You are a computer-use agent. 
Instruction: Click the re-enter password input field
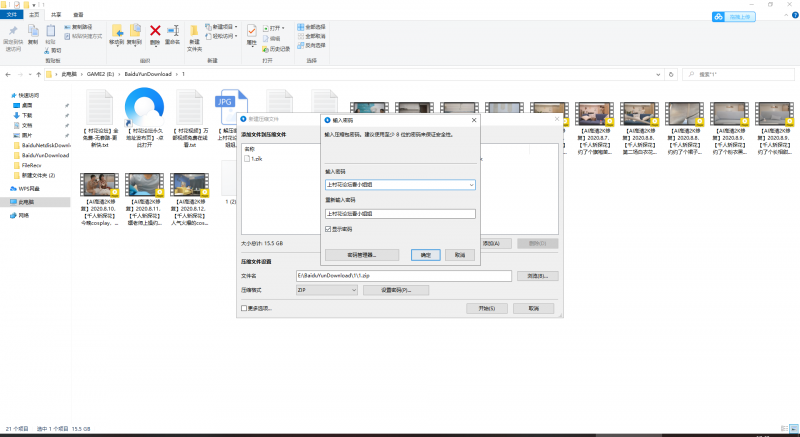(x=400, y=213)
